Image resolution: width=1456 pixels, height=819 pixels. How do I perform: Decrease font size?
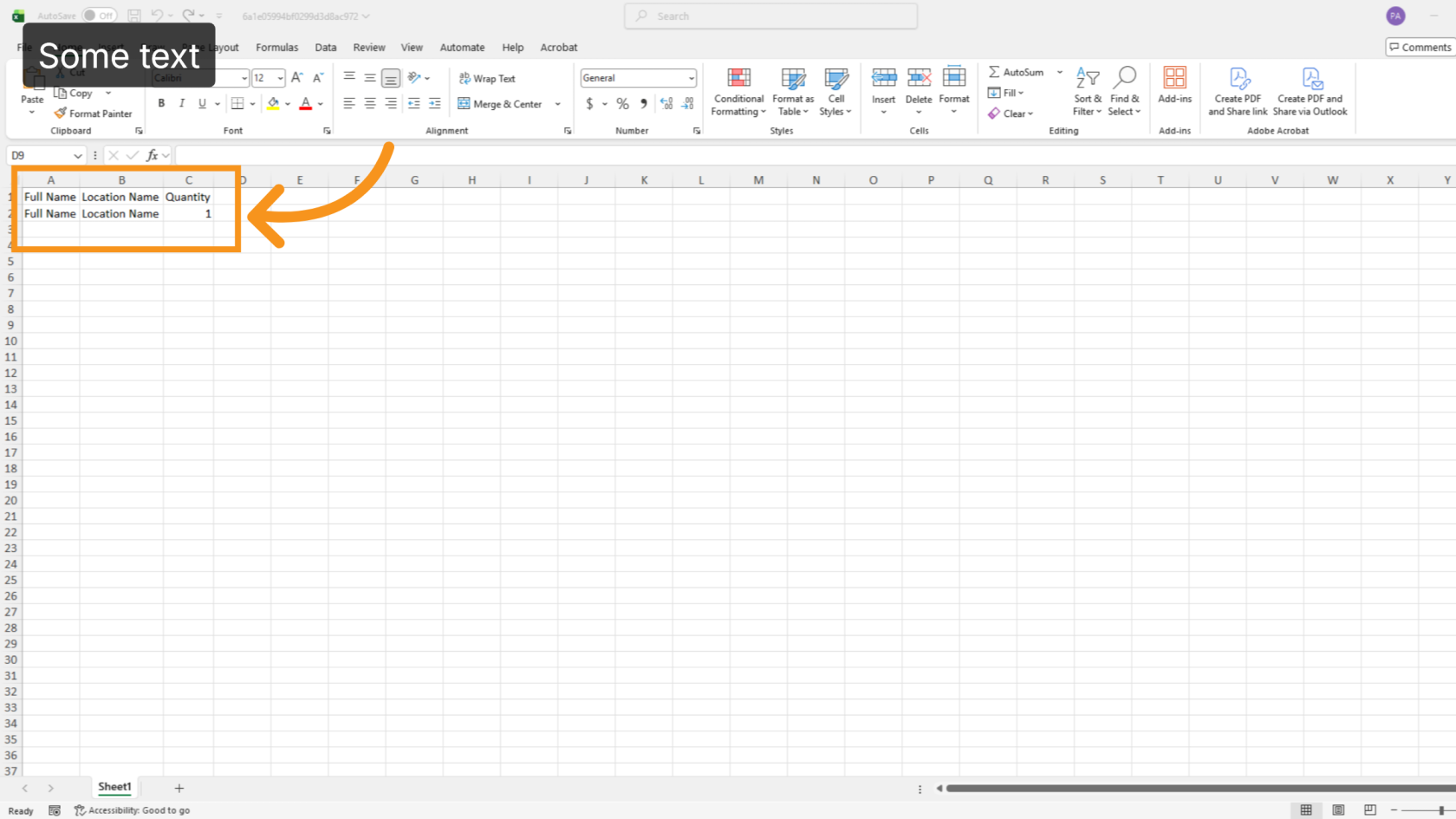(318, 78)
